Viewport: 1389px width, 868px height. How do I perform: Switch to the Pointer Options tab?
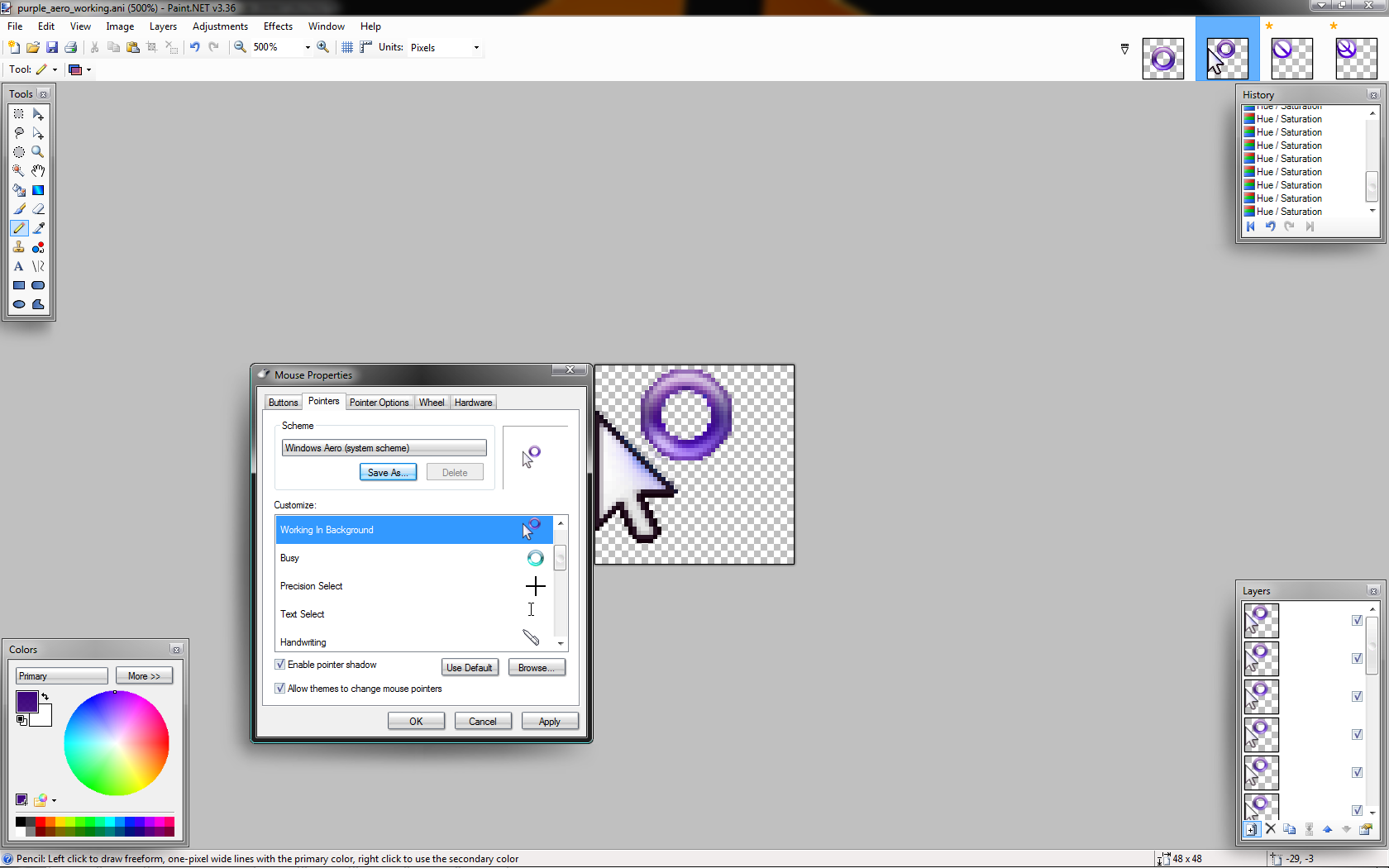tap(379, 403)
